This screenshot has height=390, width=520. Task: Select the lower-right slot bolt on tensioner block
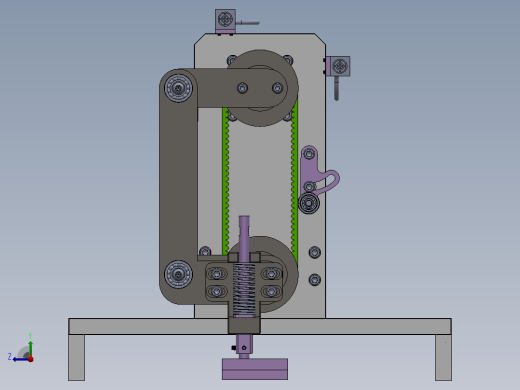[271, 292]
